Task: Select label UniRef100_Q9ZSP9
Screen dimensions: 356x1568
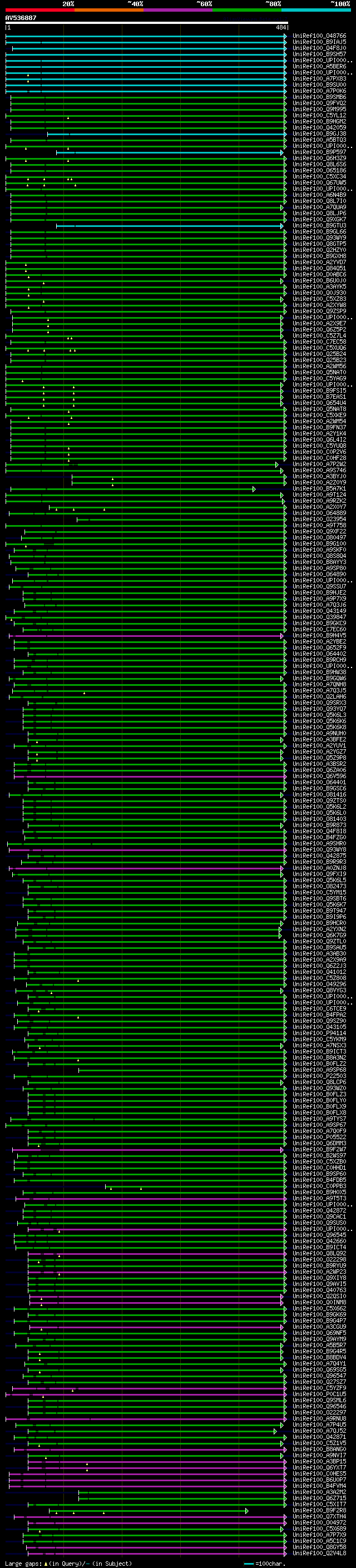Action: [x=319, y=311]
